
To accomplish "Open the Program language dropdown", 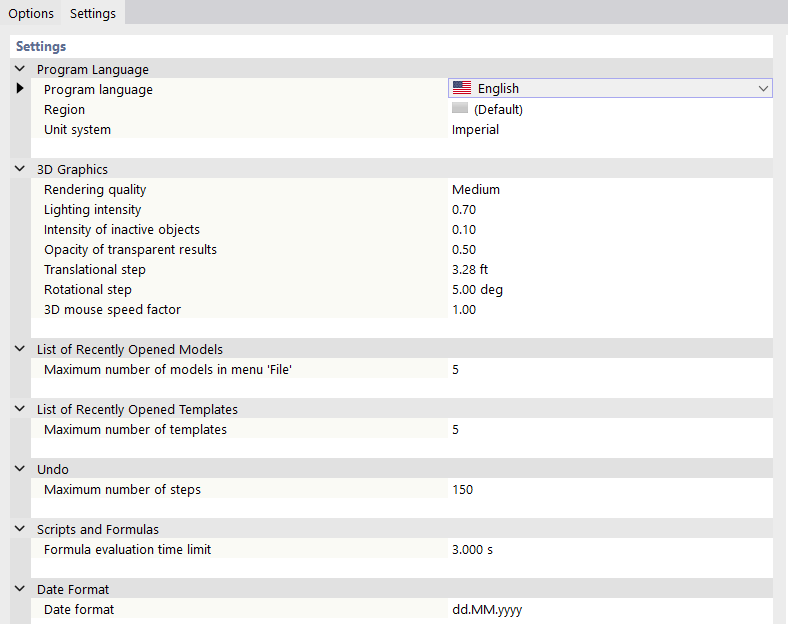I will 764,89.
